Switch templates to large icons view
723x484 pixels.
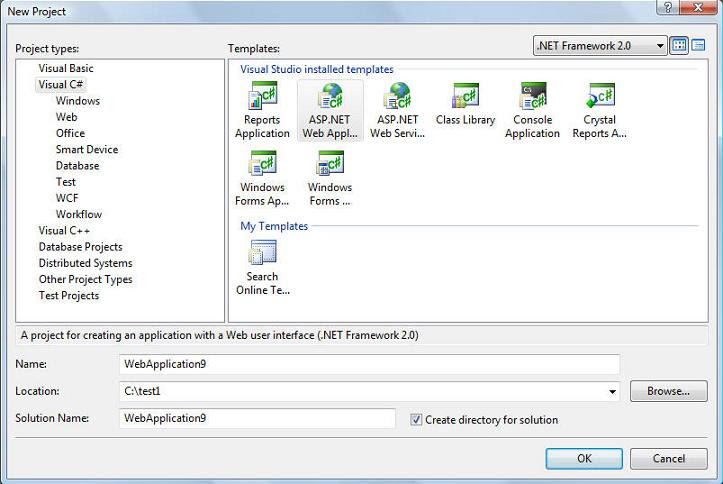point(679,45)
